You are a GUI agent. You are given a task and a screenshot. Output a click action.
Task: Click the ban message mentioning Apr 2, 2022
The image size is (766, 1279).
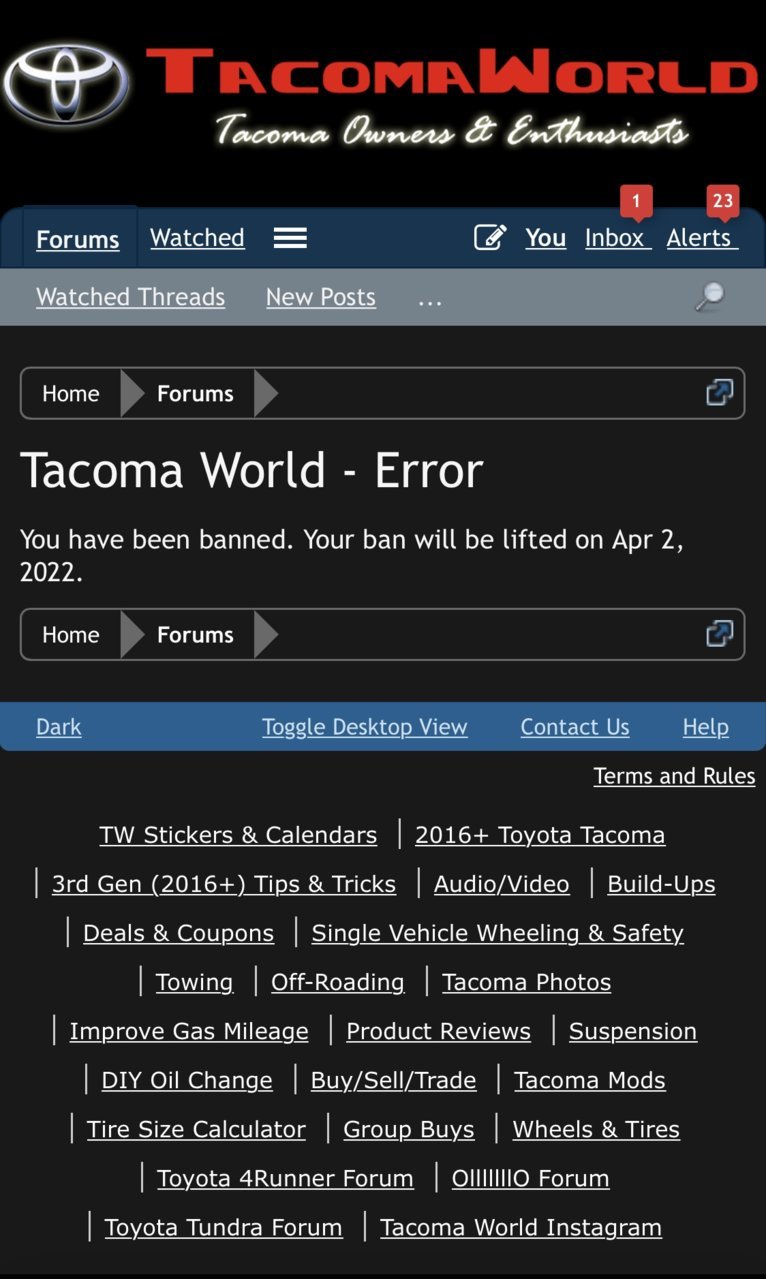point(351,555)
